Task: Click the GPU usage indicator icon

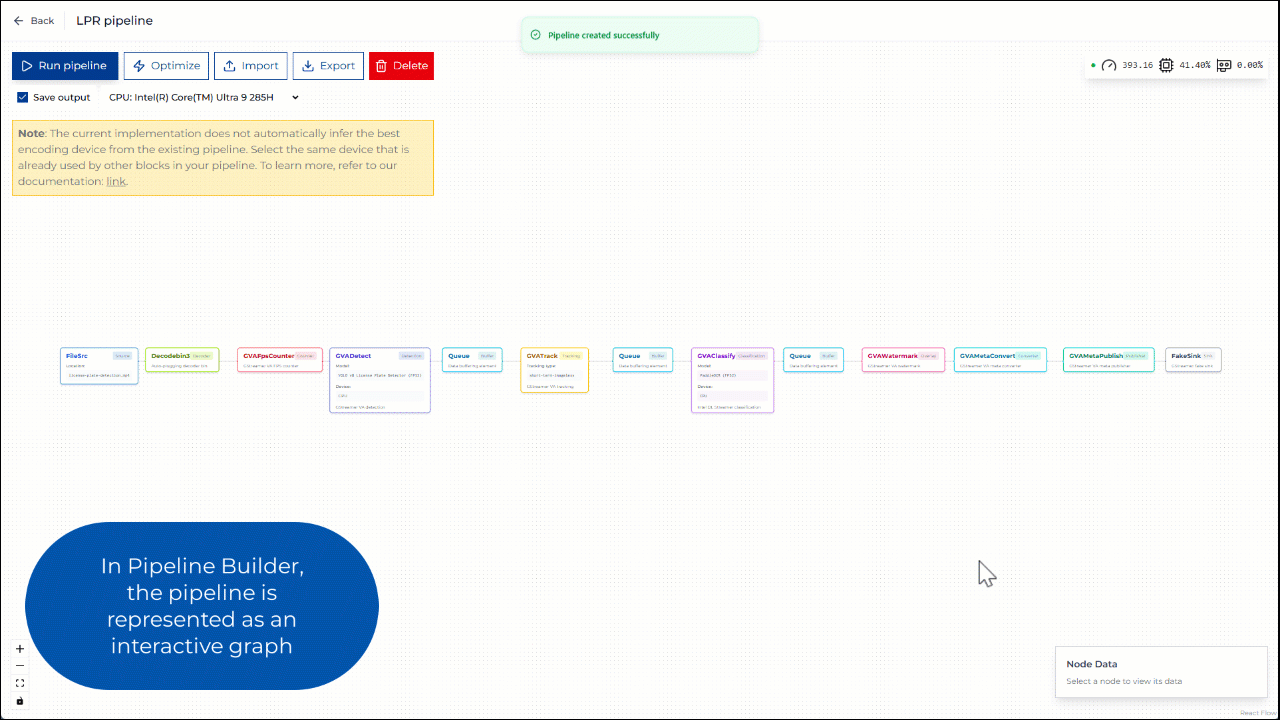Action: tap(1224, 65)
